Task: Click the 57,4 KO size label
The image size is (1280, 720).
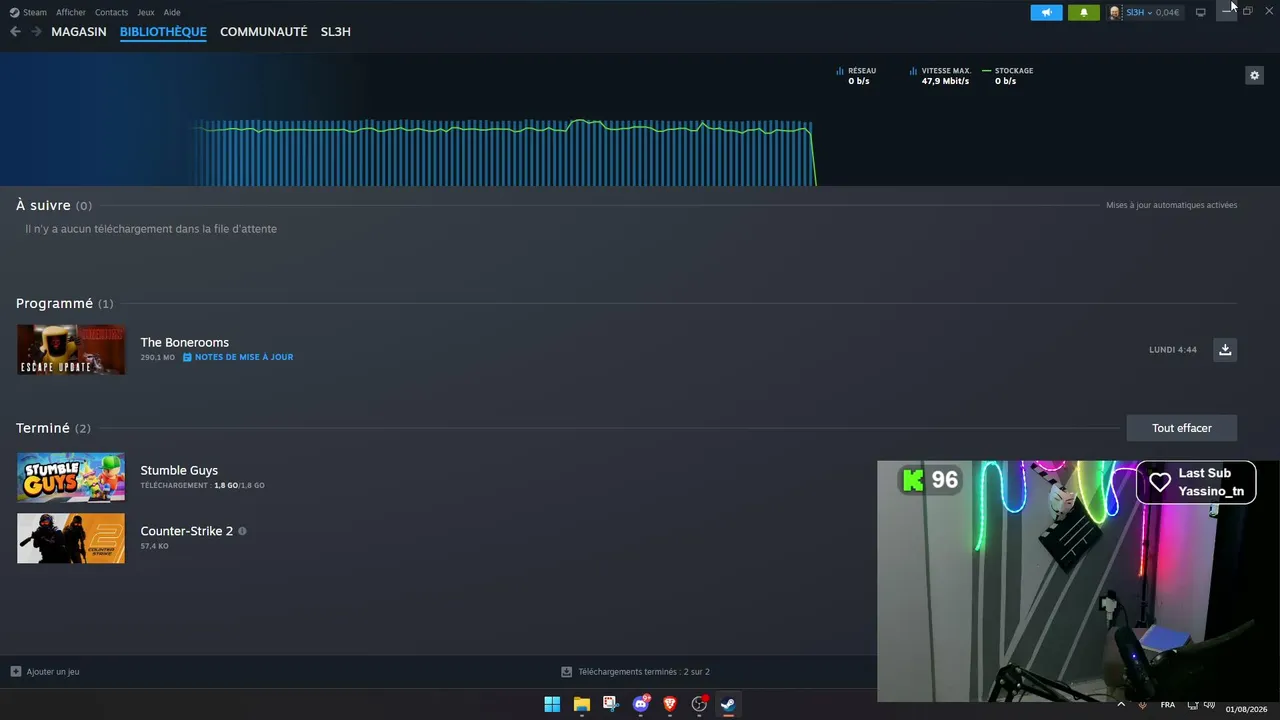Action: click(x=154, y=546)
